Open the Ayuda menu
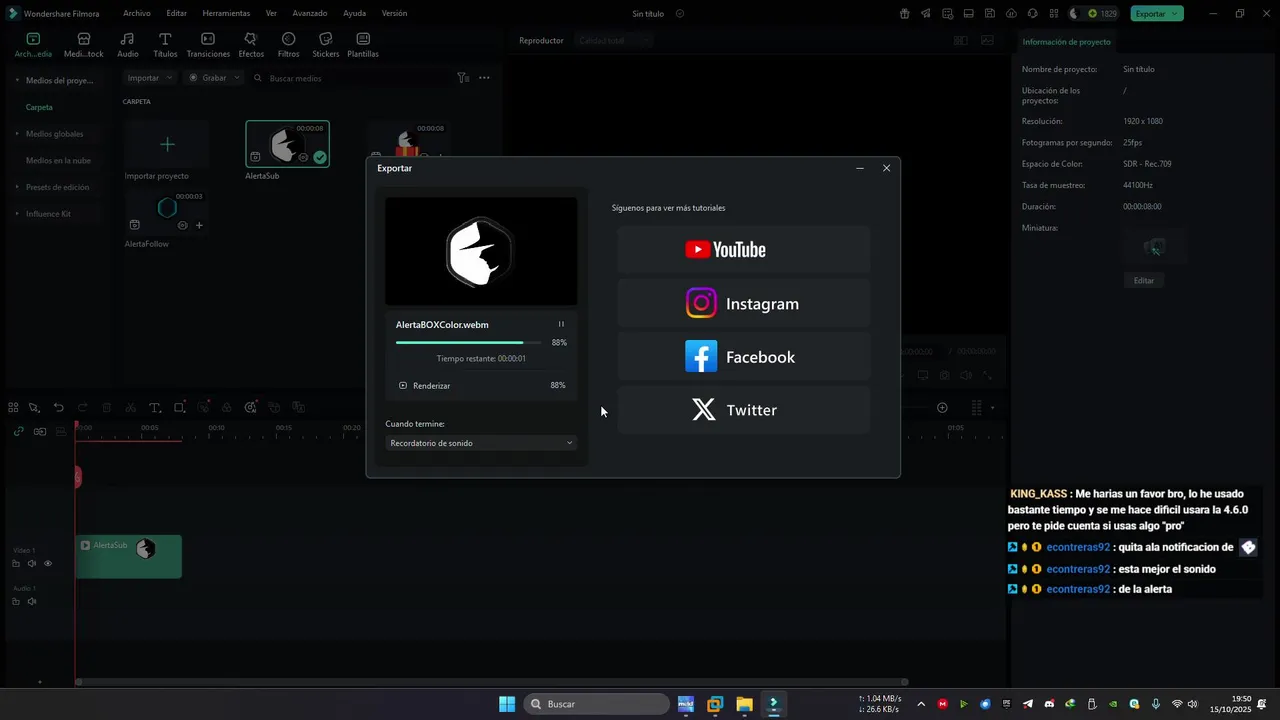 point(354,13)
